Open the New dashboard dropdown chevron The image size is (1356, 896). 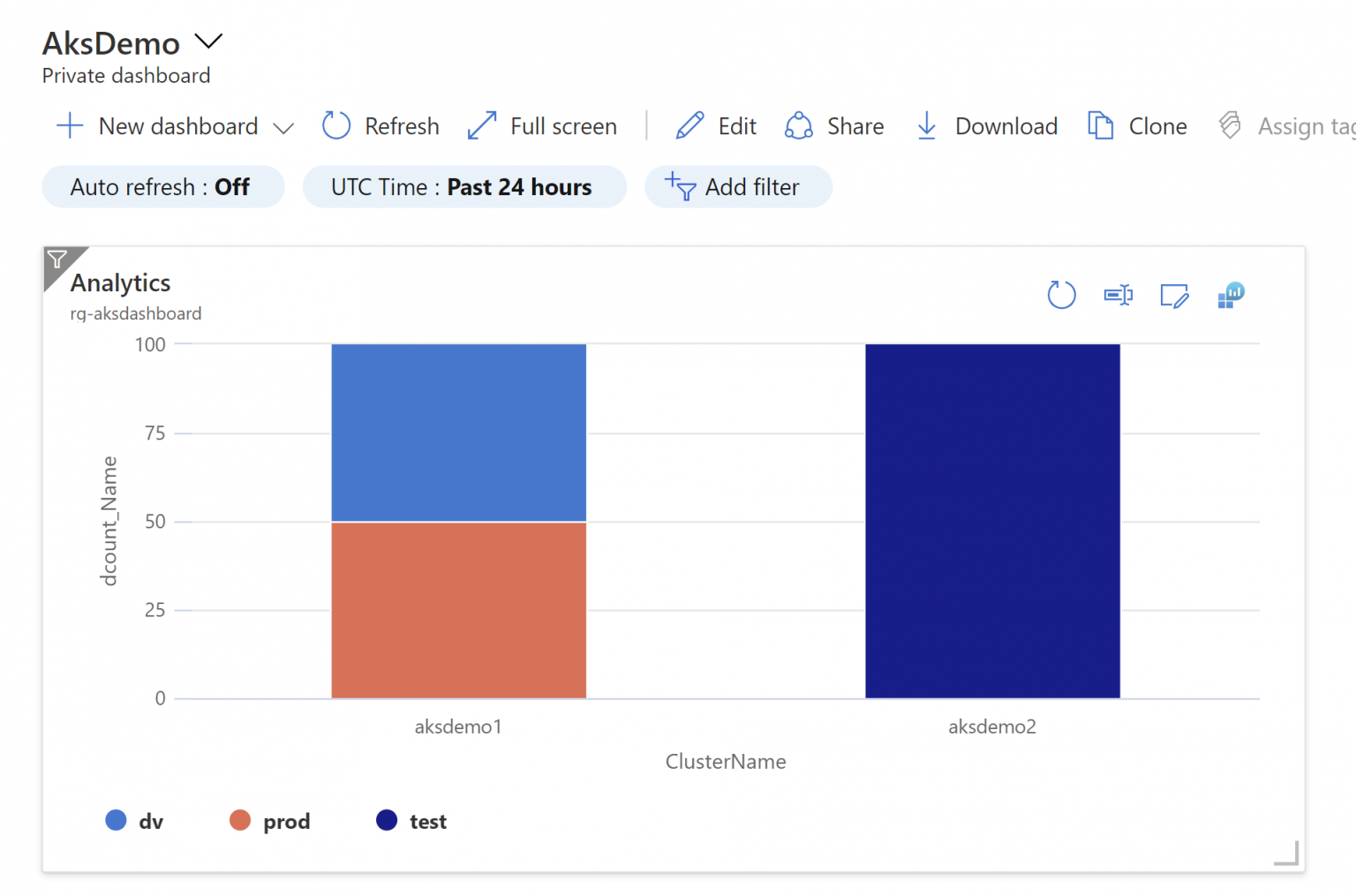click(x=283, y=127)
